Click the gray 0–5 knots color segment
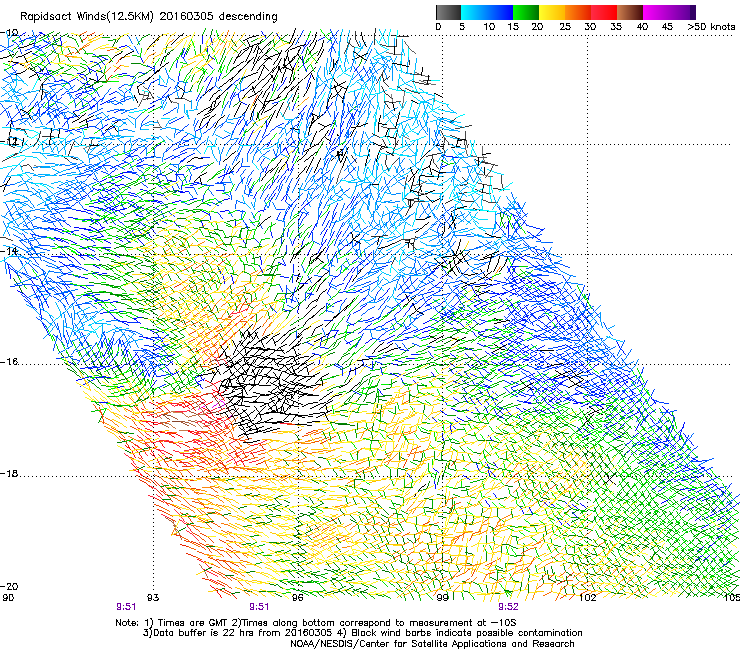The image size is (740, 650). point(448,12)
